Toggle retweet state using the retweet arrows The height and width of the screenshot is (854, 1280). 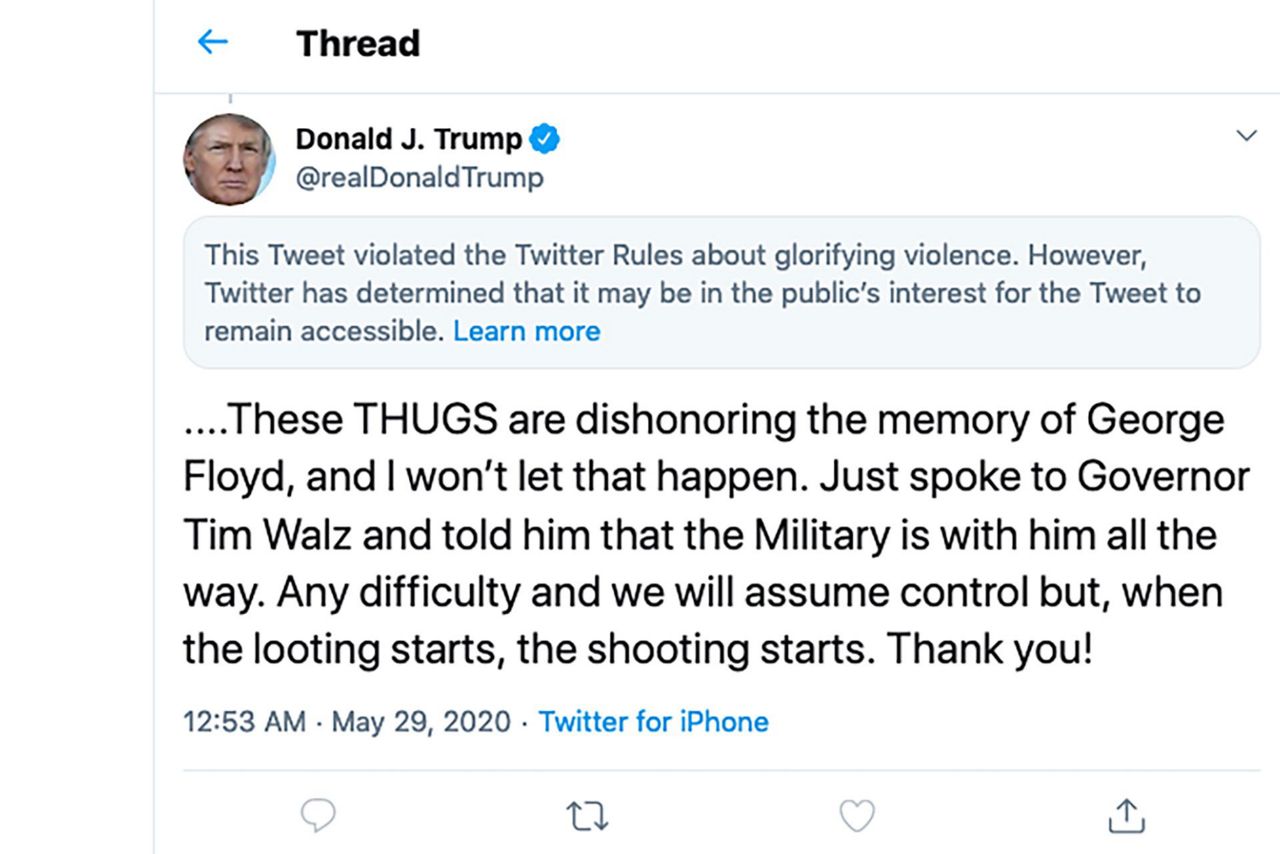pyautogui.click(x=588, y=816)
